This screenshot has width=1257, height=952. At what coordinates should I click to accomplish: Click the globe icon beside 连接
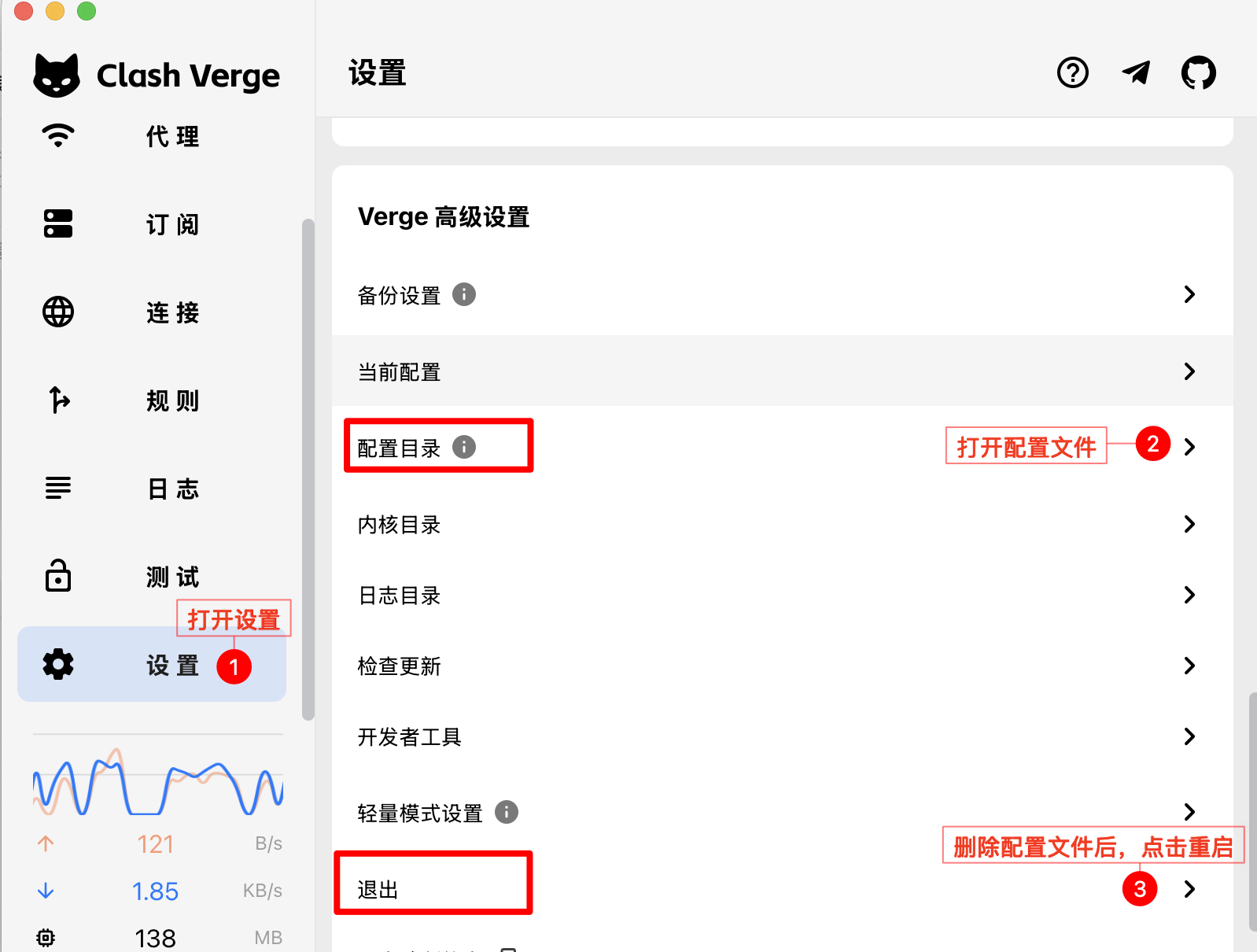click(x=58, y=312)
